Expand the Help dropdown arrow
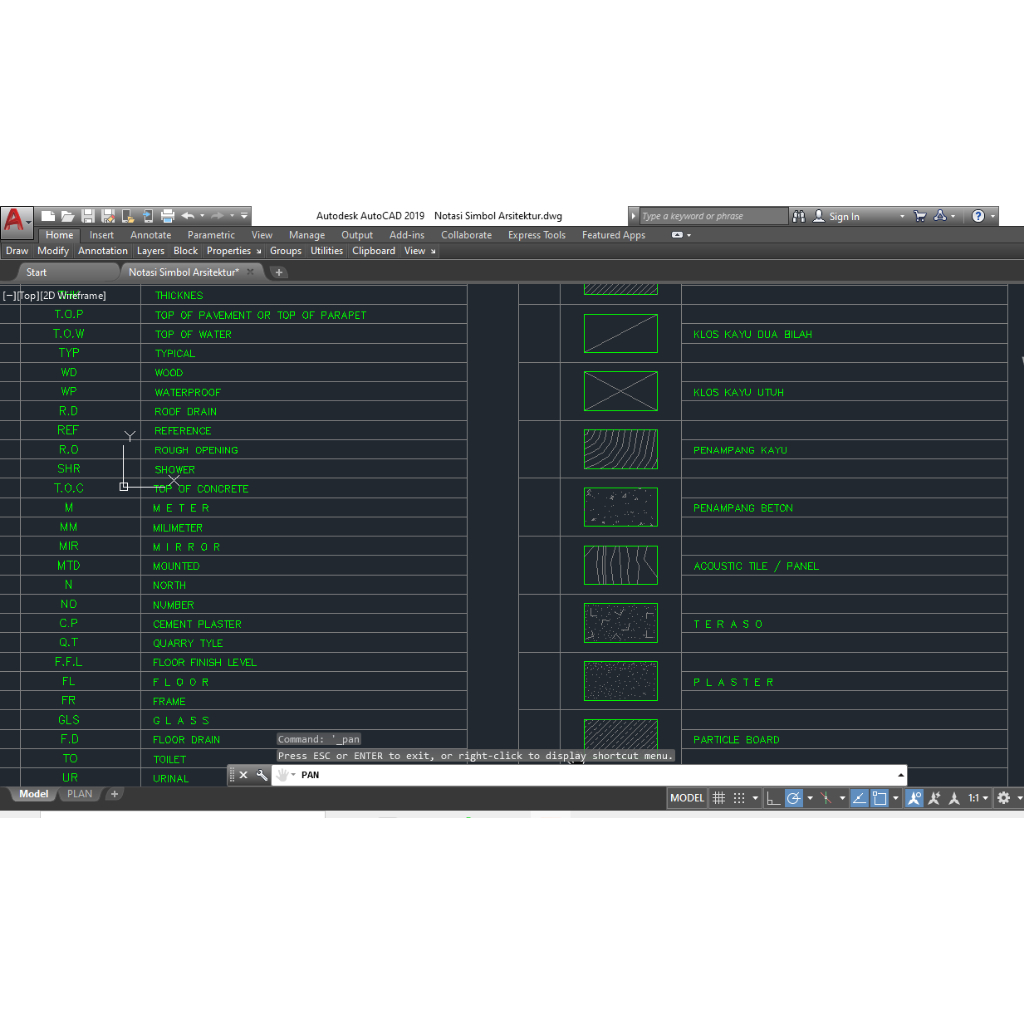 [993, 216]
